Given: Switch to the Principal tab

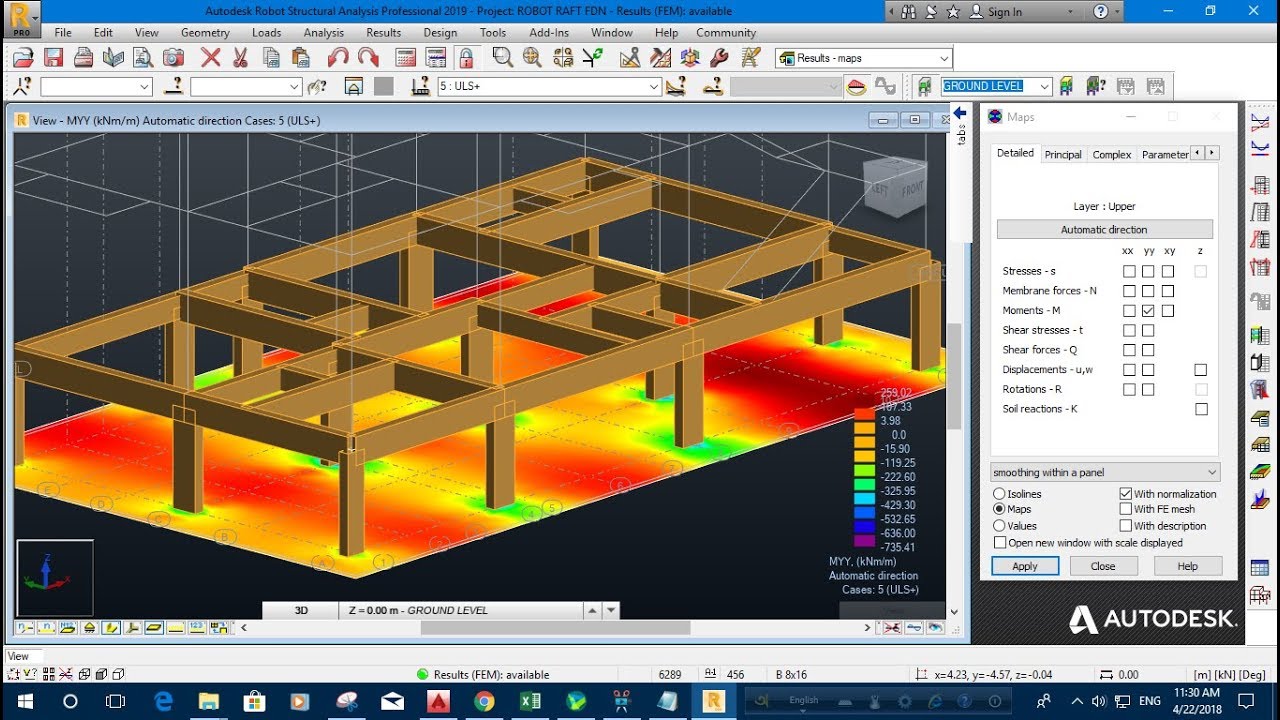Looking at the screenshot, I should (x=1062, y=154).
